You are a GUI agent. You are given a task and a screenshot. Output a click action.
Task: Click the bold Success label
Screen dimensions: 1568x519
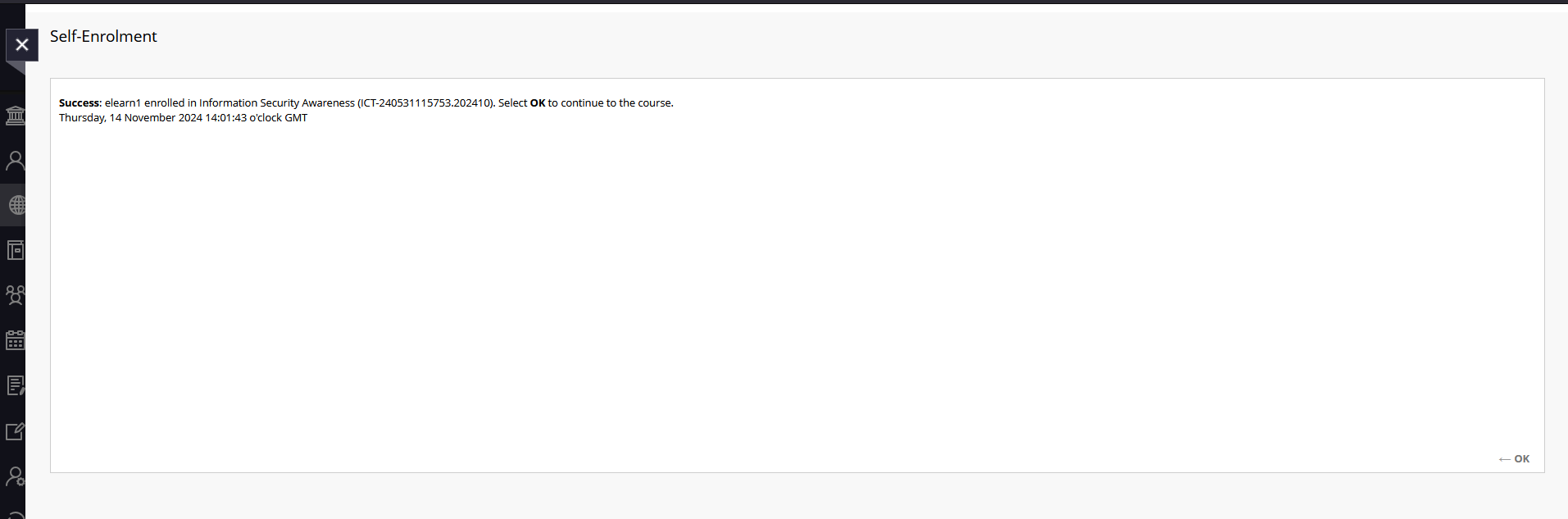[x=80, y=103]
